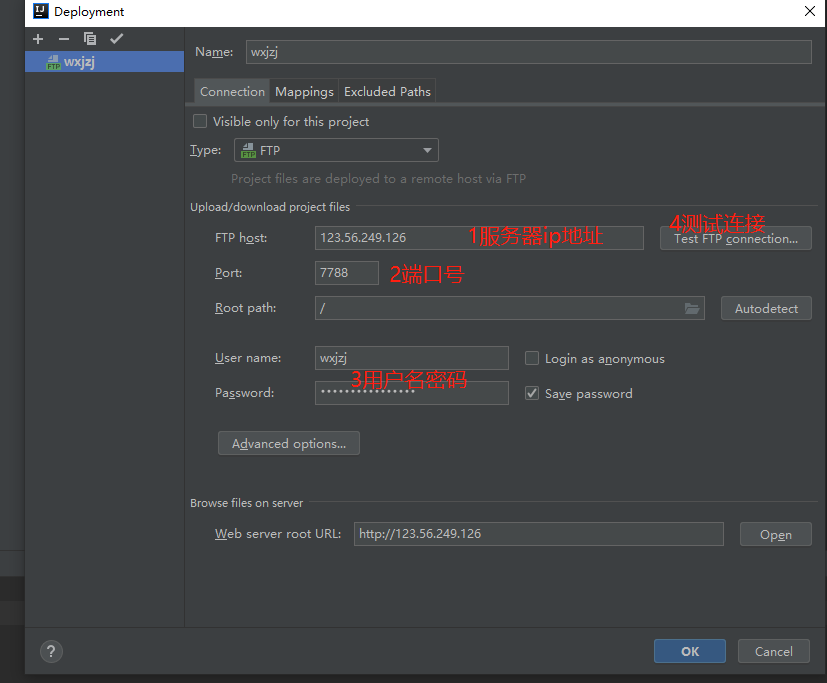Open the help icon at bottom left
The height and width of the screenshot is (683, 827).
(x=50, y=651)
